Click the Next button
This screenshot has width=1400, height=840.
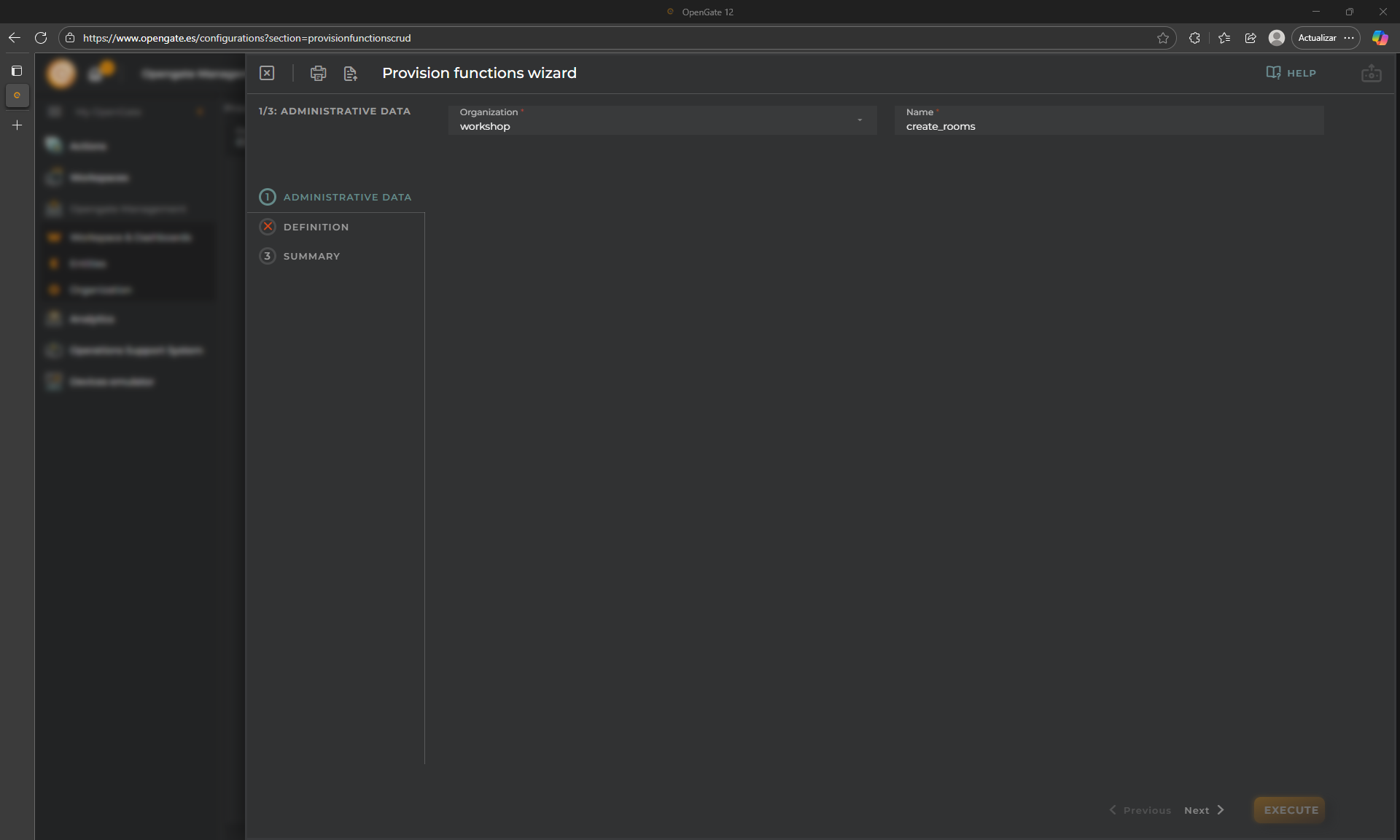tap(1204, 810)
